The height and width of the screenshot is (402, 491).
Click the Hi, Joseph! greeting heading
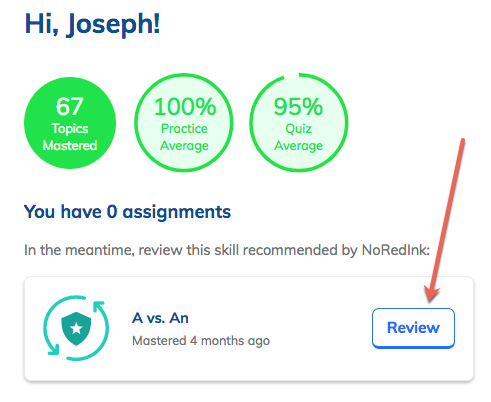pos(92,24)
